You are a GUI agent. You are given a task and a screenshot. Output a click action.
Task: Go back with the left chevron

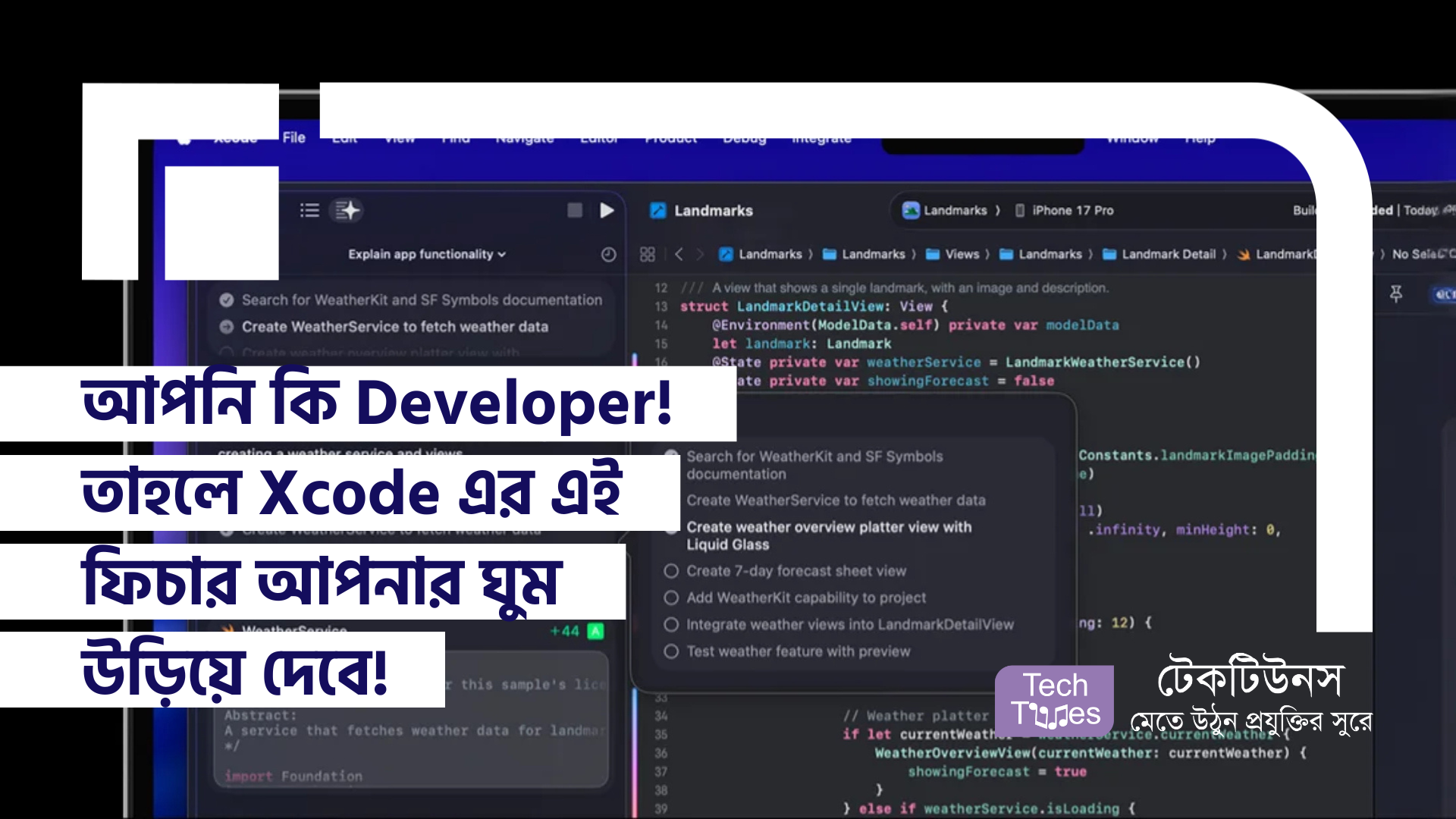679,254
